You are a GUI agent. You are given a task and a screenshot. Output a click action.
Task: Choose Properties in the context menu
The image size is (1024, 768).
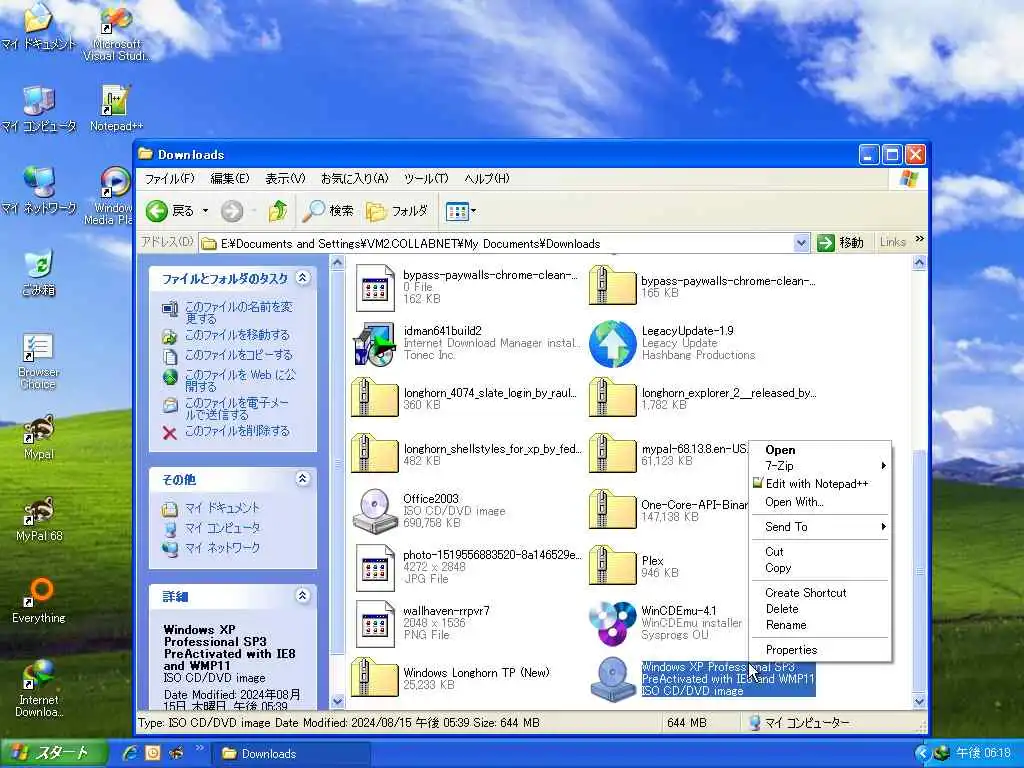coord(820,650)
